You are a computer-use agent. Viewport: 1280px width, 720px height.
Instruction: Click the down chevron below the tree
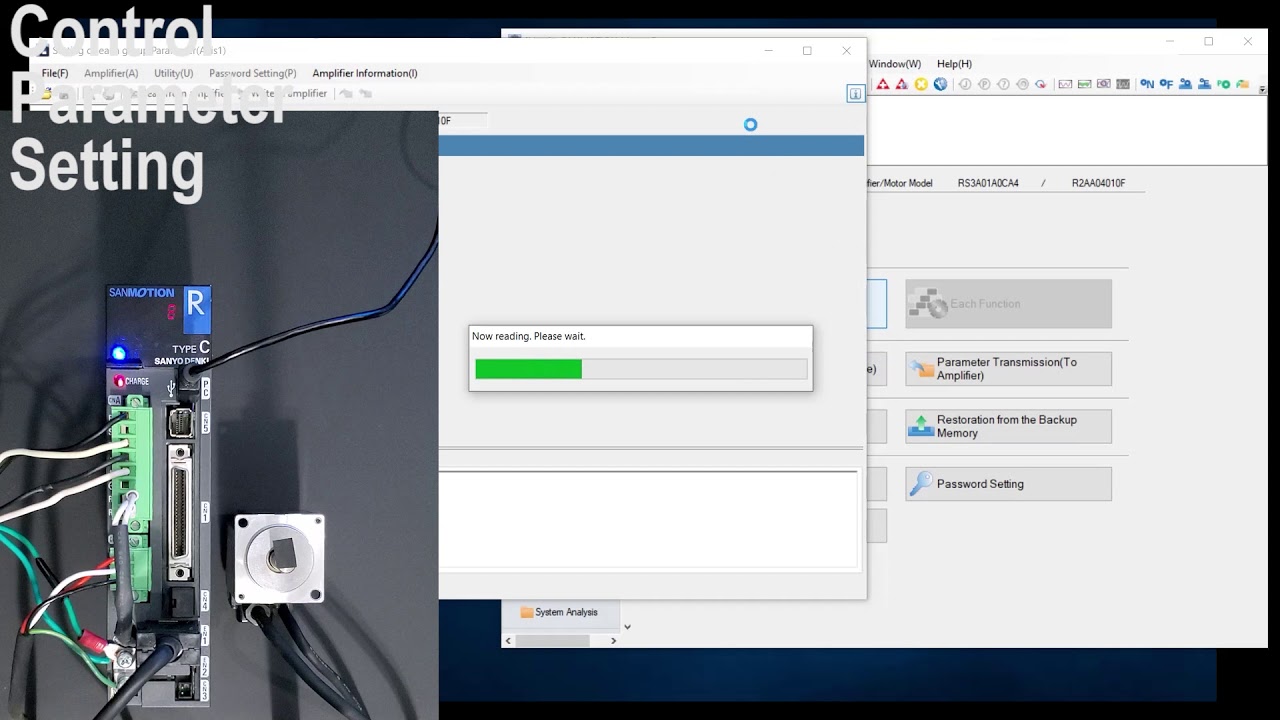click(x=627, y=627)
